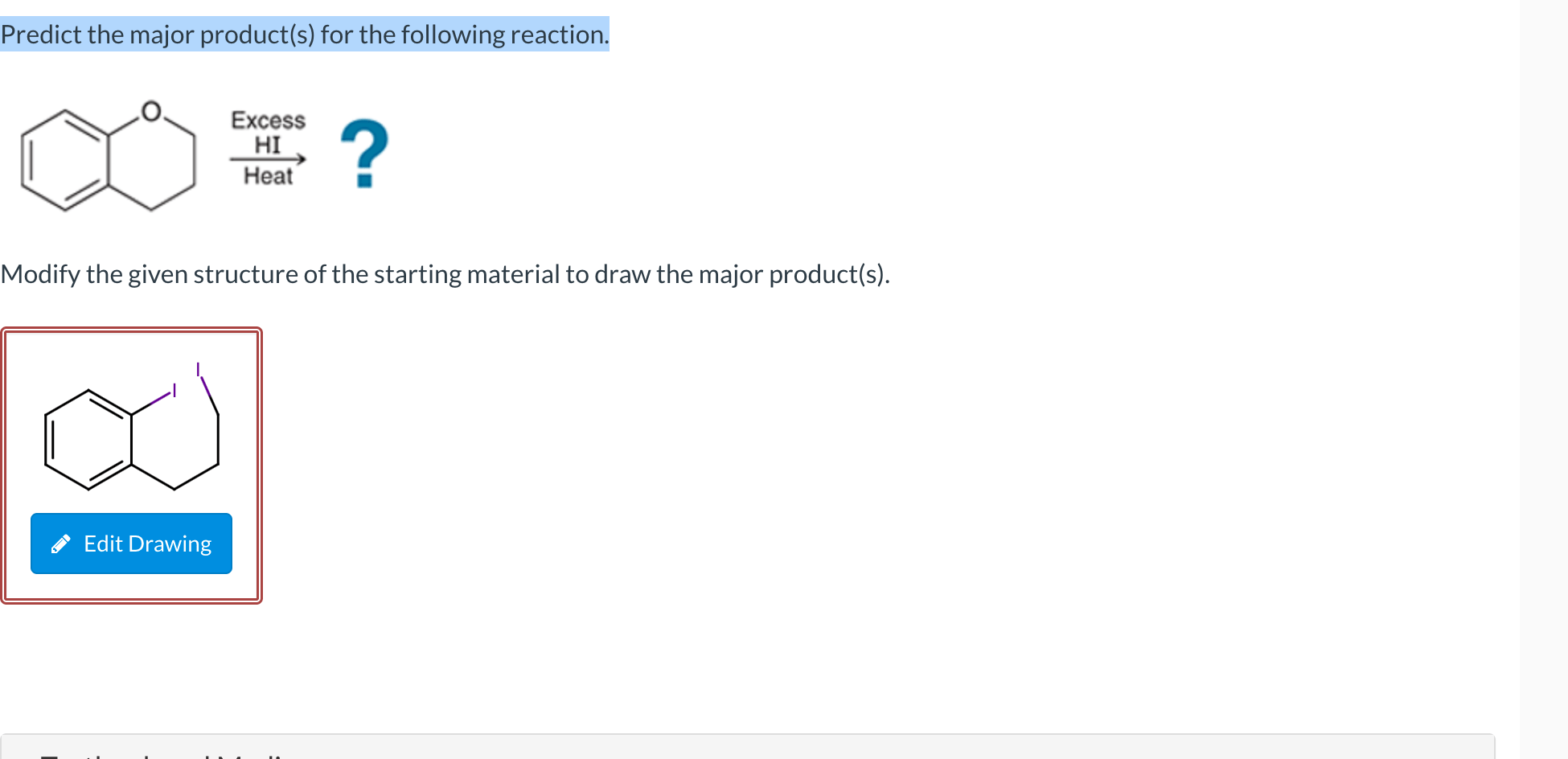
Task: Click the iodine attached to the benzene ring
Action: tap(174, 391)
